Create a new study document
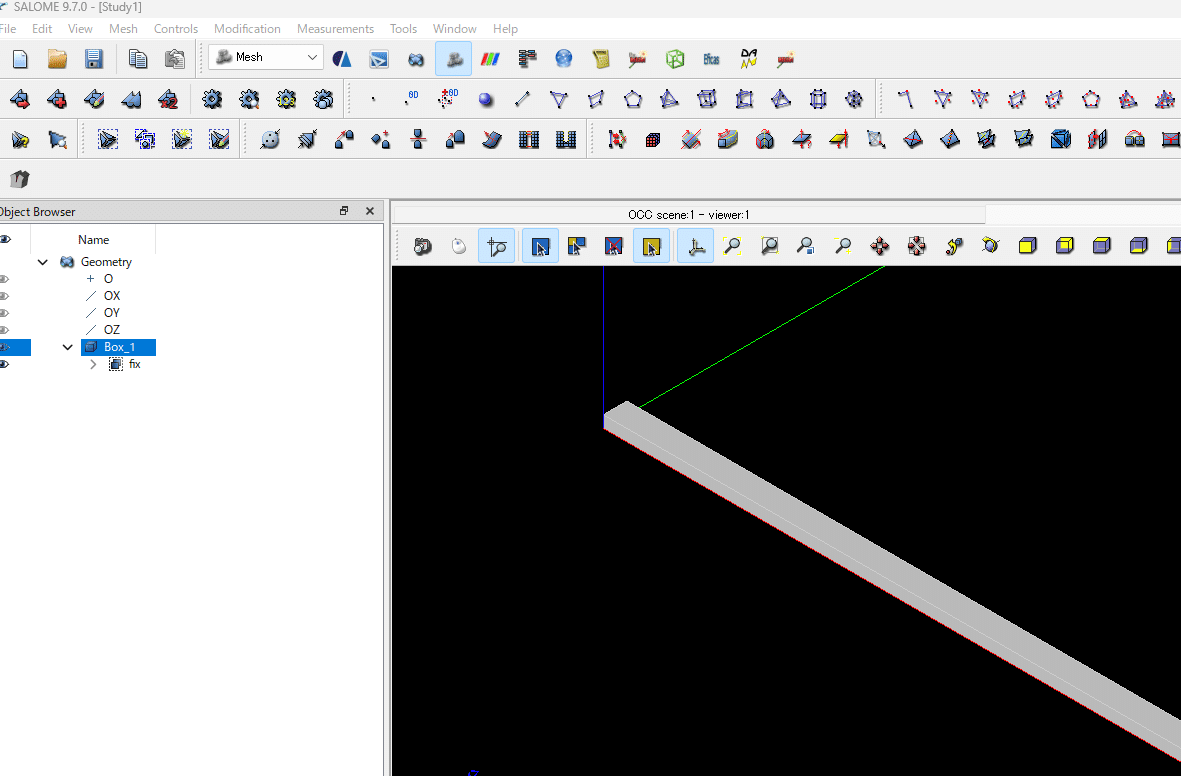The width and height of the screenshot is (1181, 776). [x=20, y=59]
